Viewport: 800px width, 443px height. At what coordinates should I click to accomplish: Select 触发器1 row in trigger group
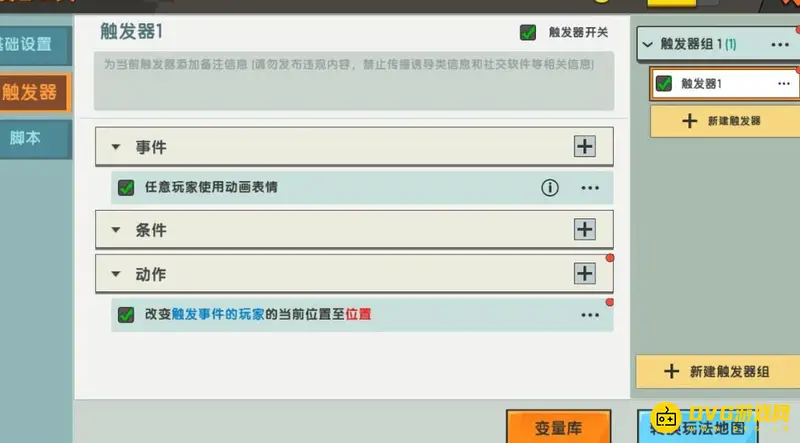point(724,84)
